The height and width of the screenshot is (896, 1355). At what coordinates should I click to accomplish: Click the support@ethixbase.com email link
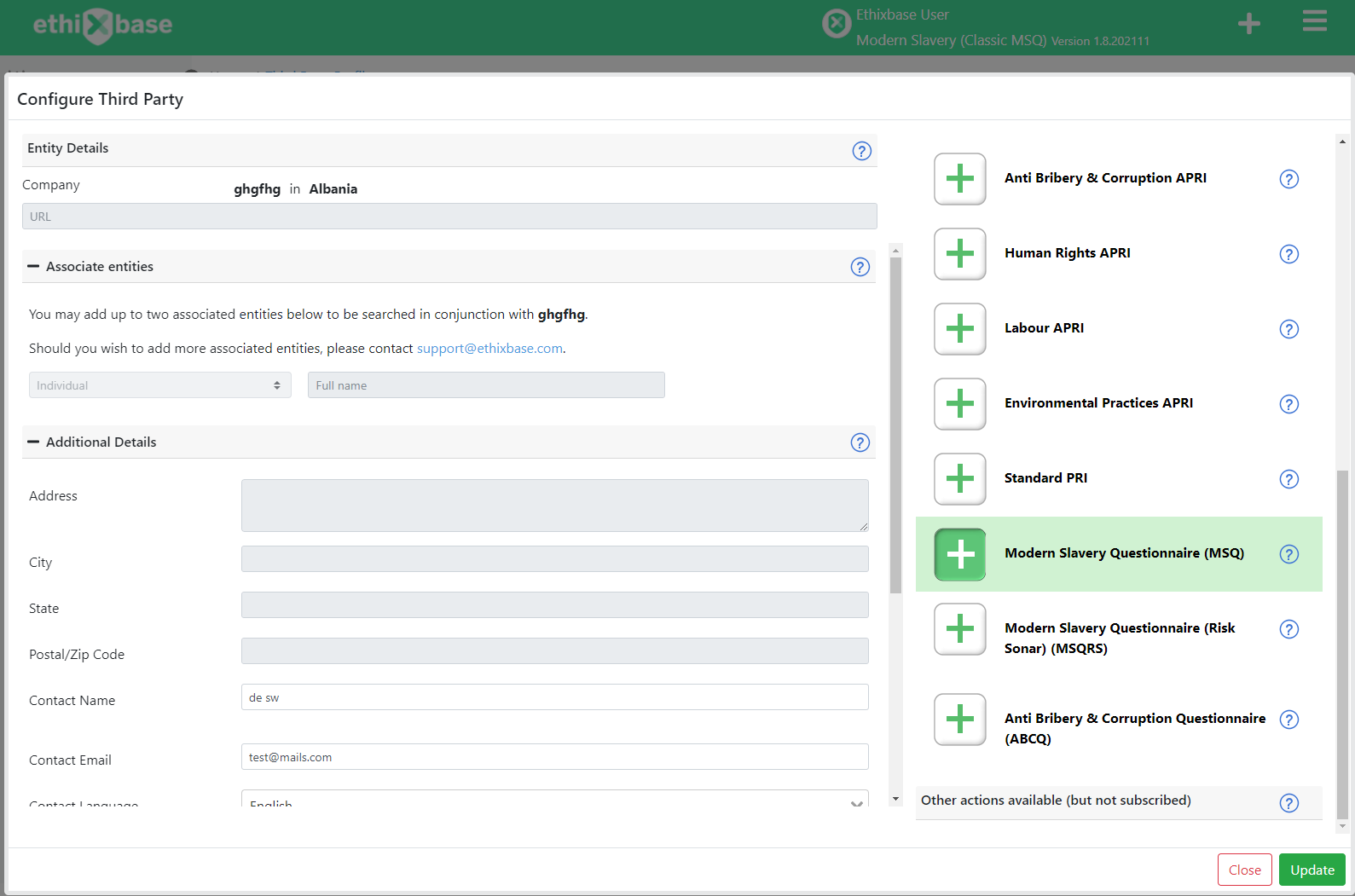pyautogui.click(x=489, y=349)
